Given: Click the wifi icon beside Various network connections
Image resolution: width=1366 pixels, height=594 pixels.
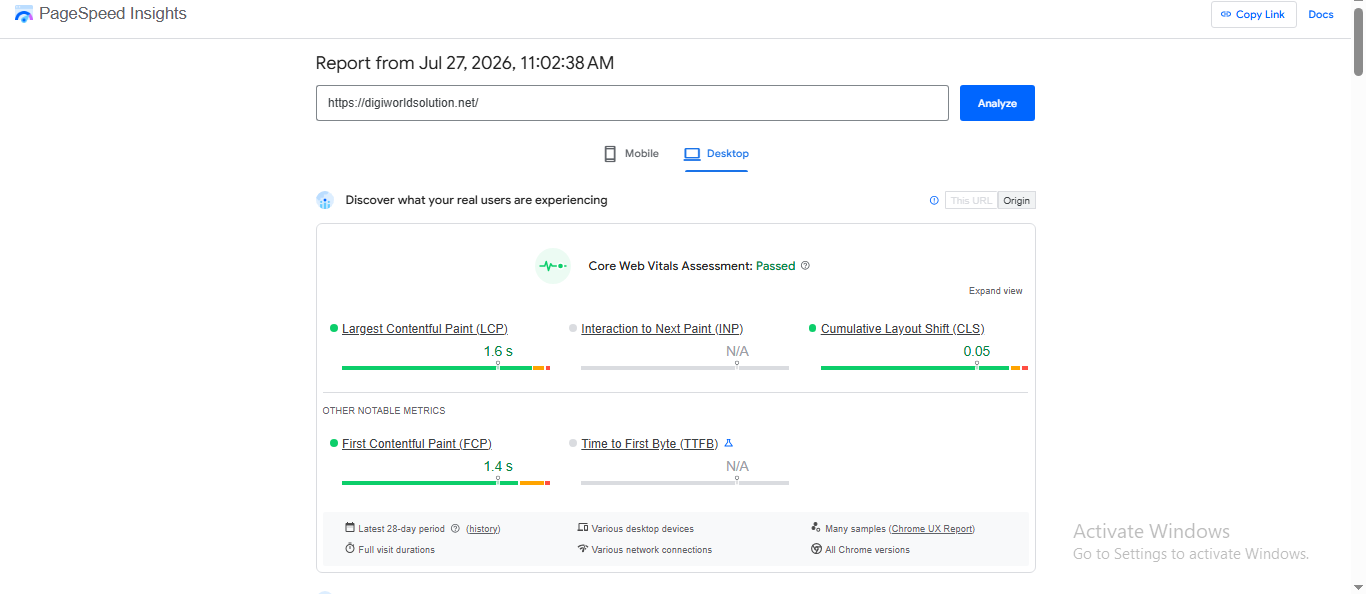Looking at the screenshot, I should coord(583,549).
